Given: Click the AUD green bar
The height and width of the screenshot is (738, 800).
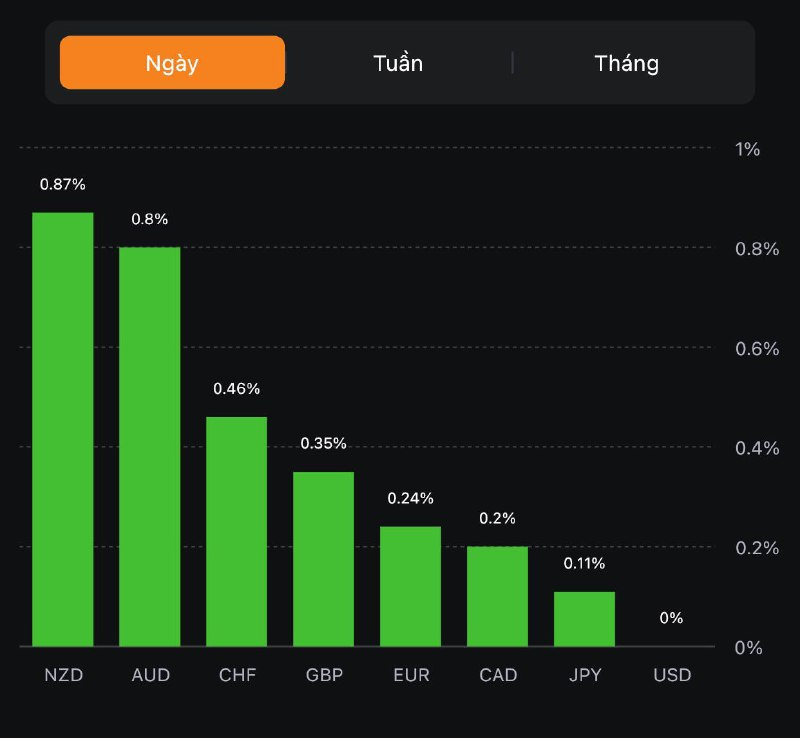Looking at the screenshot, I should (150, 446).
